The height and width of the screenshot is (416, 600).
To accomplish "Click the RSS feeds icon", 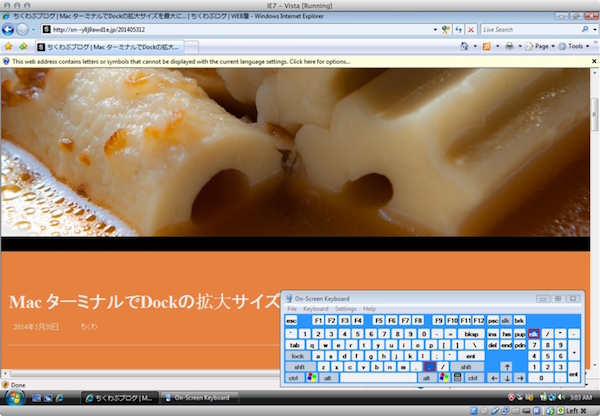I will pyautogui.click(x=487, y=46).
